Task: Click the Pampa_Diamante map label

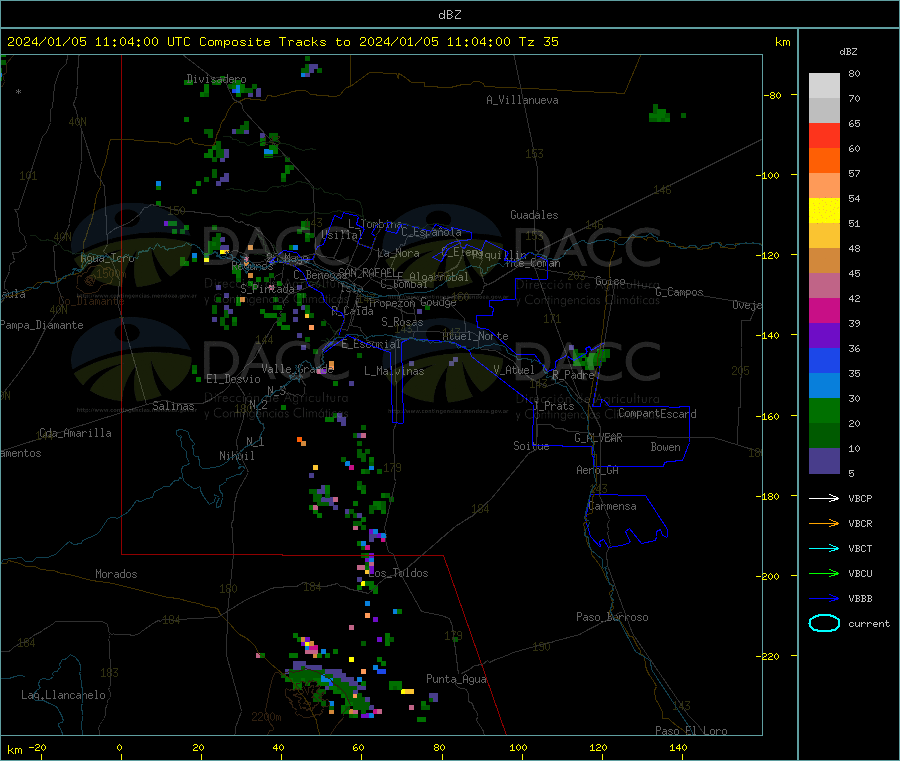Action: point(42,325)
